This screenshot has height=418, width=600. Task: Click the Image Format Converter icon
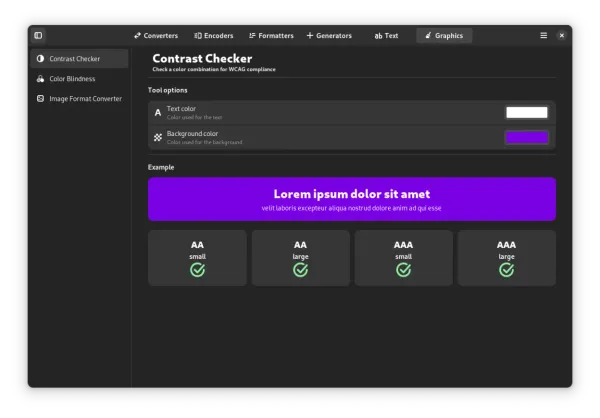coord(40,99)
